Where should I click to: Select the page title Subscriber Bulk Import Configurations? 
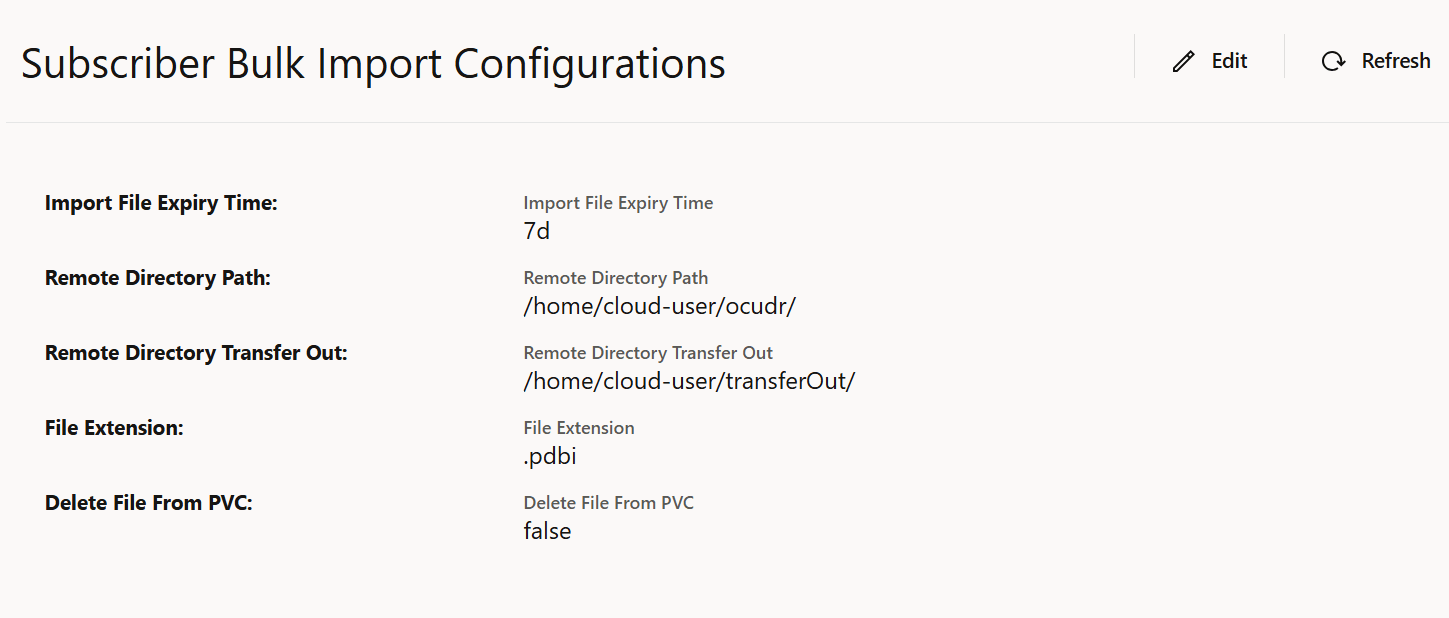pyautogui.click(x=372, y=63)
